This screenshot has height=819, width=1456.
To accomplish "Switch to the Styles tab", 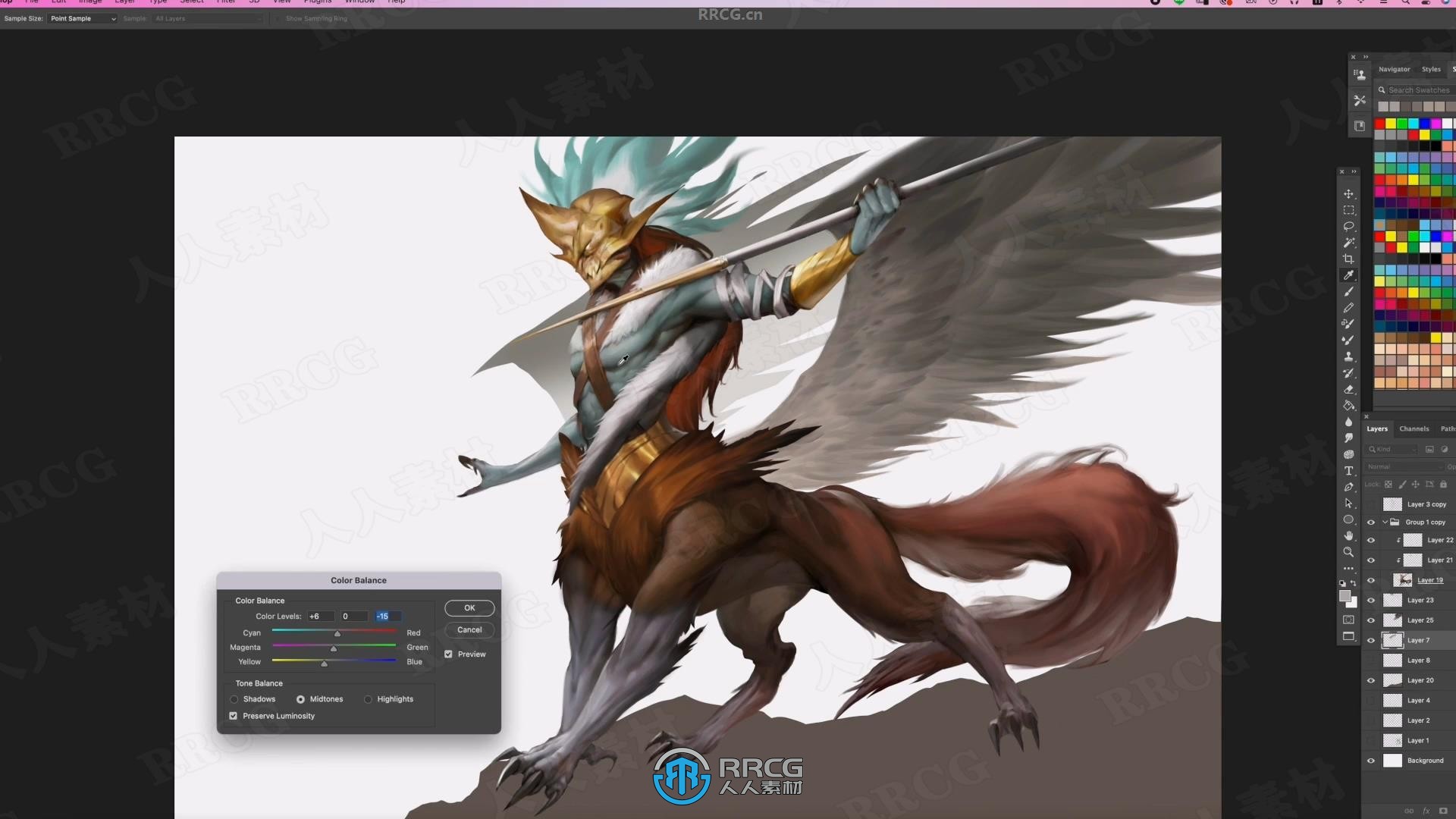I will [1431, 69].
